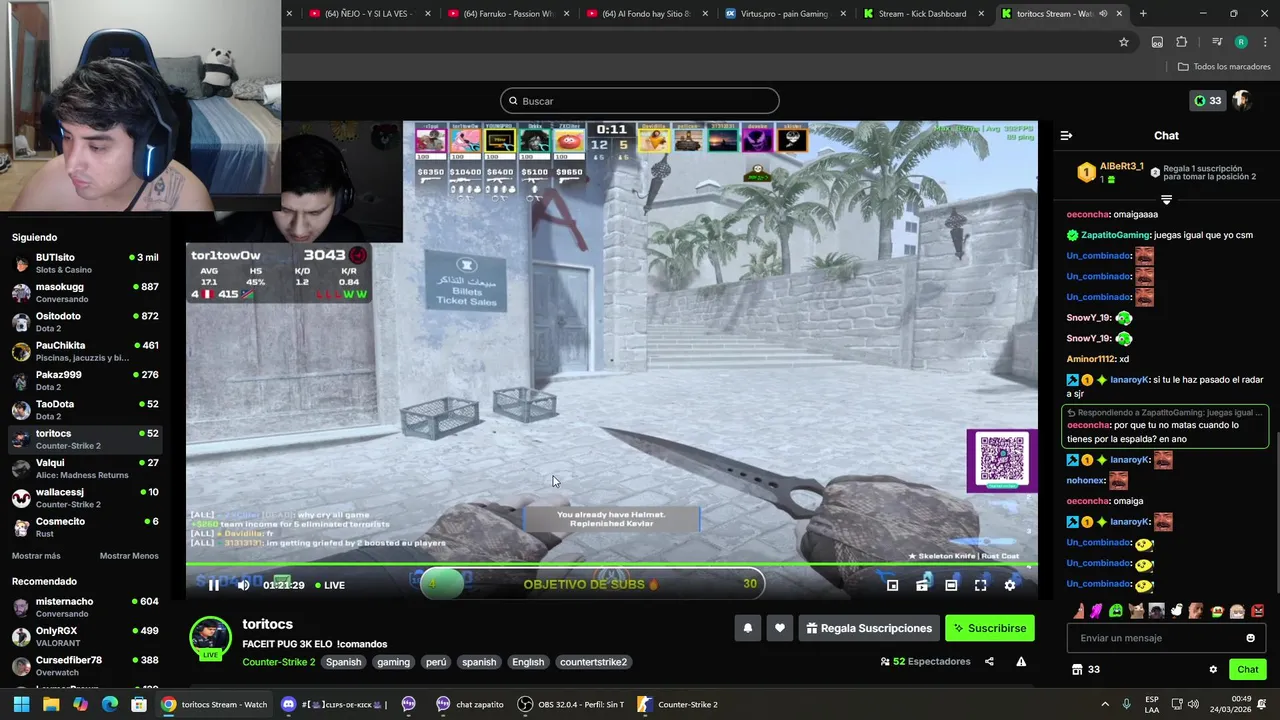
Task: Open the emoji picker in chat input
Action: coord(1250,638)
